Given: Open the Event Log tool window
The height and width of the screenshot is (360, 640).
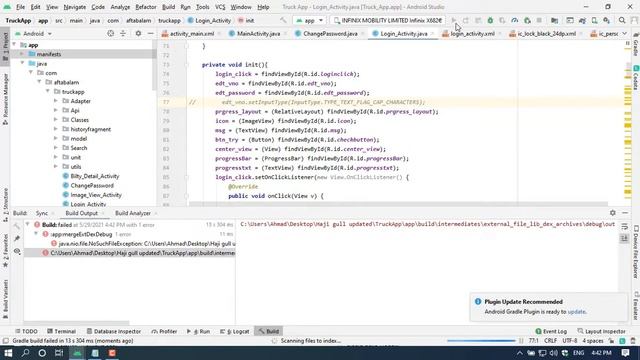Looking at the screenshot, I should (551, 331).
